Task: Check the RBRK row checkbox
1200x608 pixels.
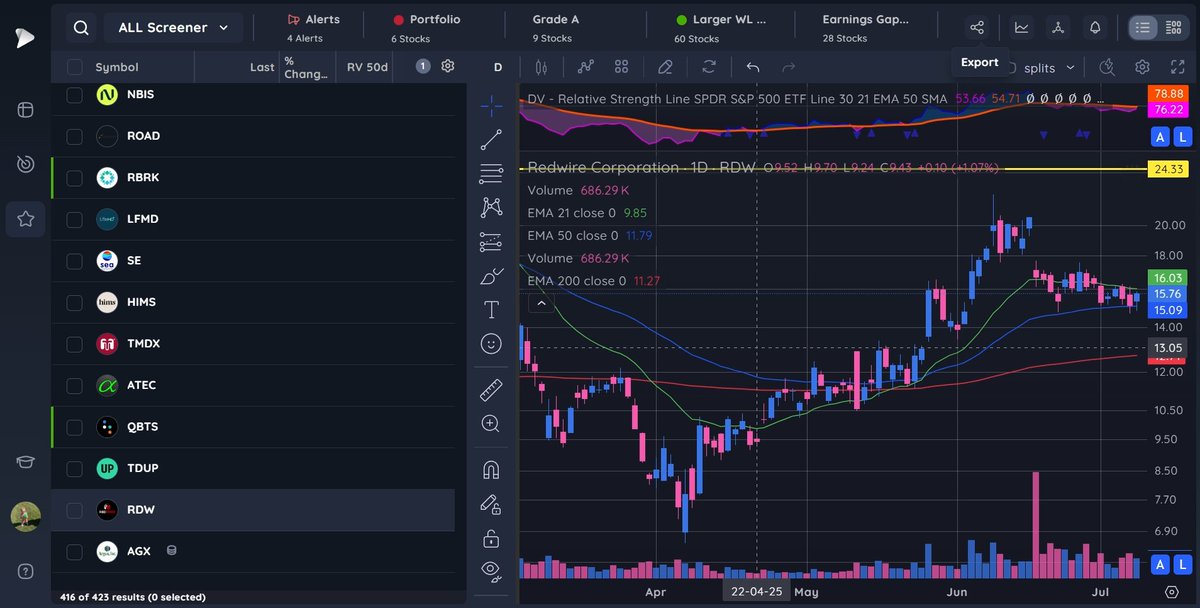Action: point(74,177)
